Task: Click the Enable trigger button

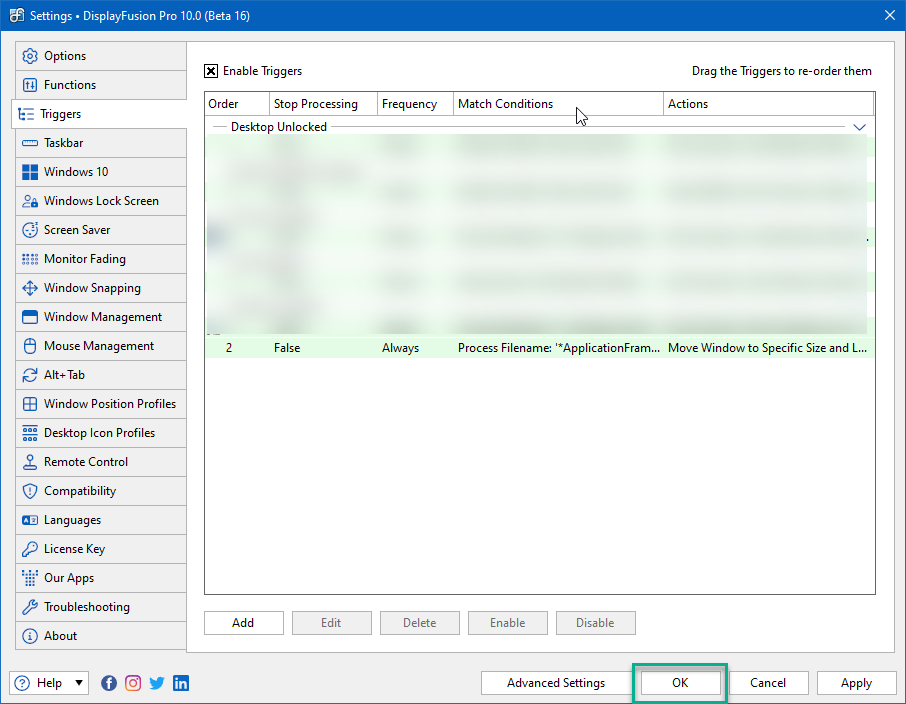Action: tap(507, 623)
